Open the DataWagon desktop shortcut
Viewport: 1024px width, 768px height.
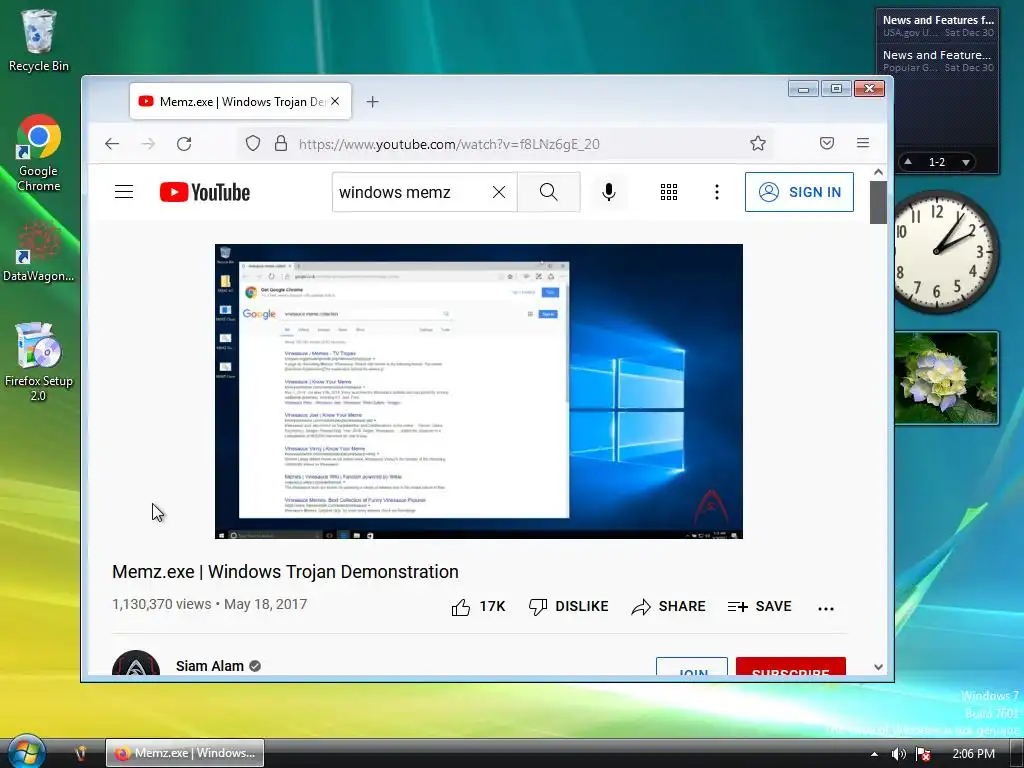pyautogui.click(x=39, y=251)
